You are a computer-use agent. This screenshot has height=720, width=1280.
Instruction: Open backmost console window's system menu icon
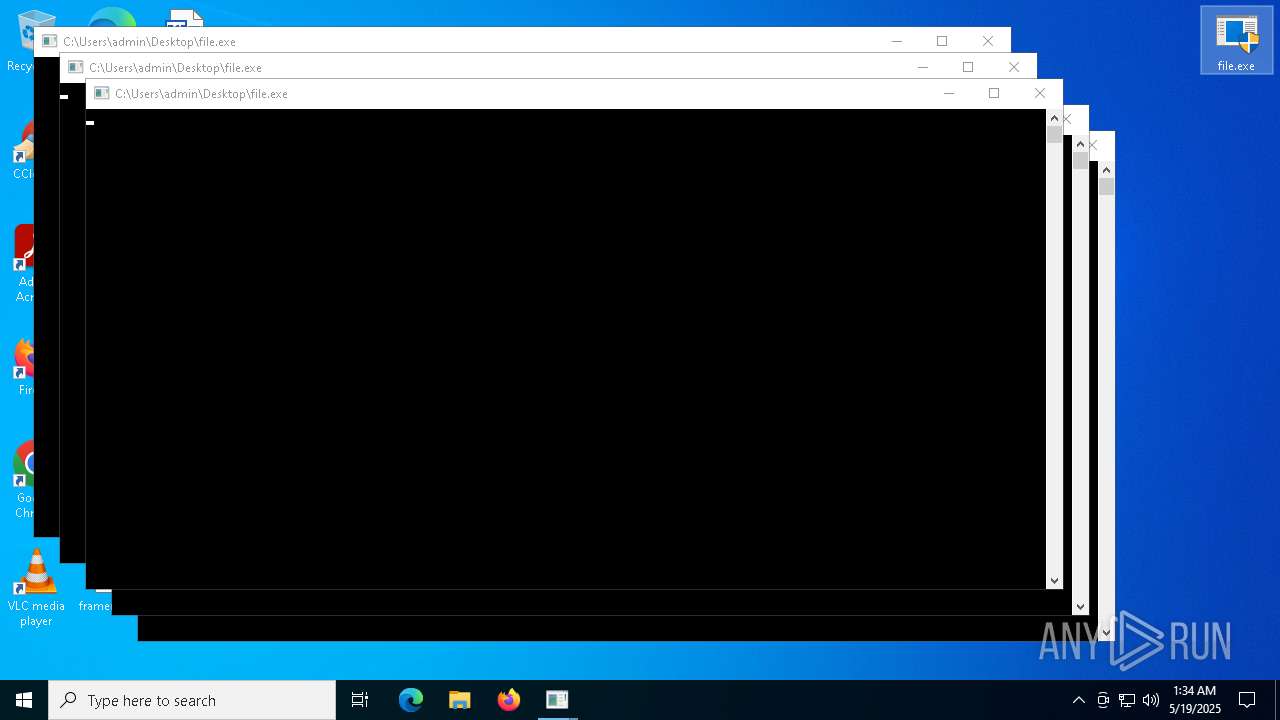(49, 41)
